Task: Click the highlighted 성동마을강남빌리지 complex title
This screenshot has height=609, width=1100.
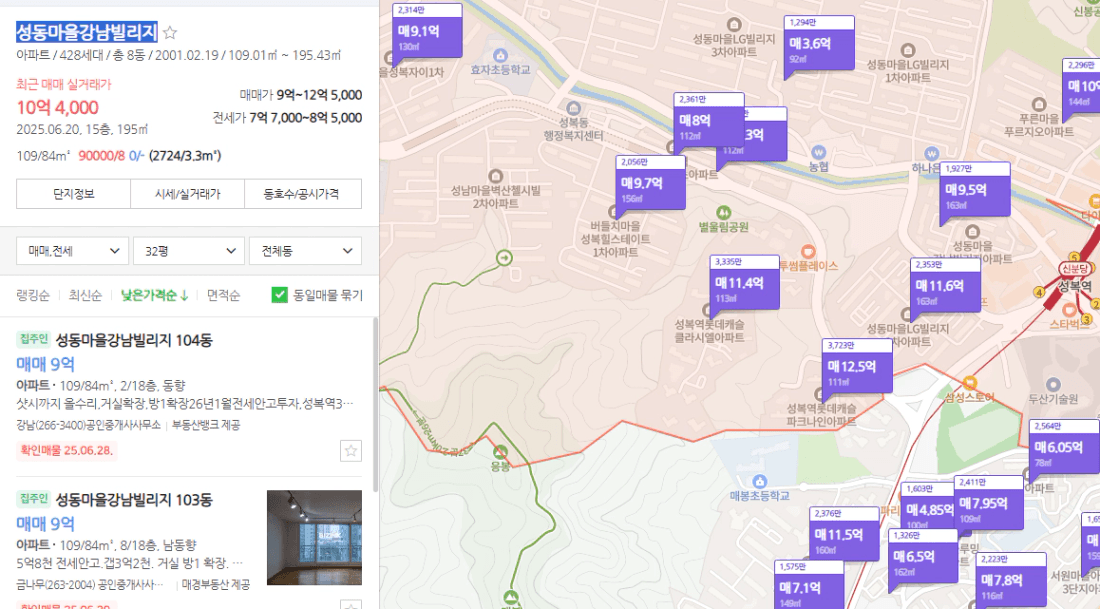Action: click(x=87, y=32)
